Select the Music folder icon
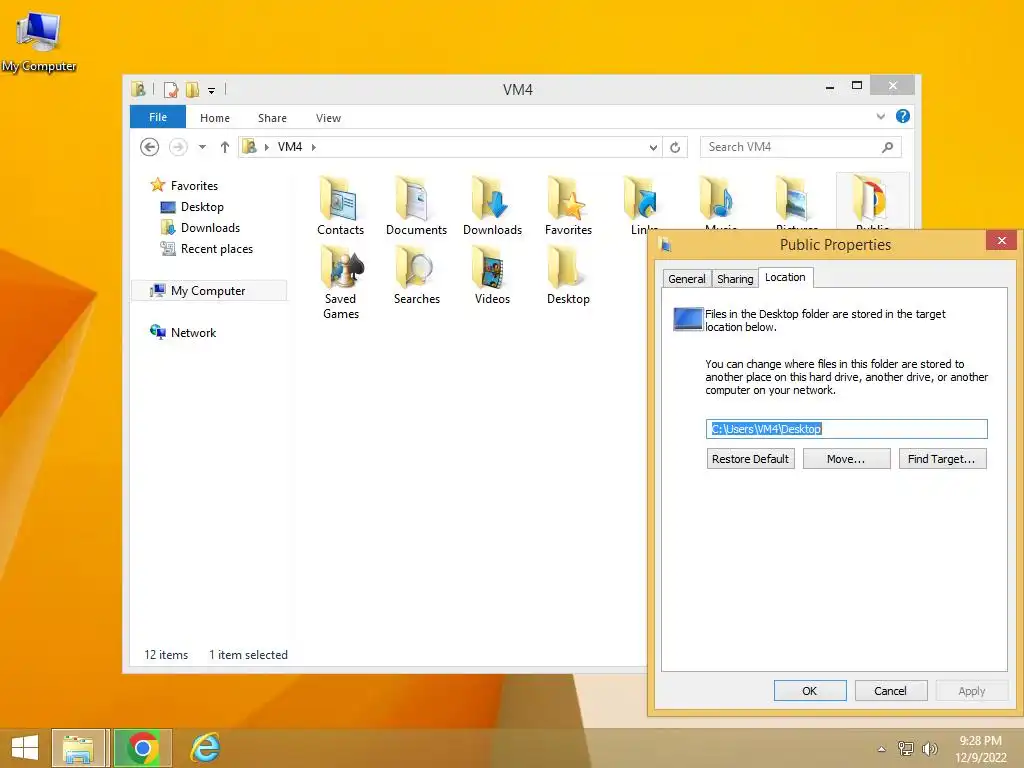The width and height of the screenshot is (1024, 768). [719, 199]
